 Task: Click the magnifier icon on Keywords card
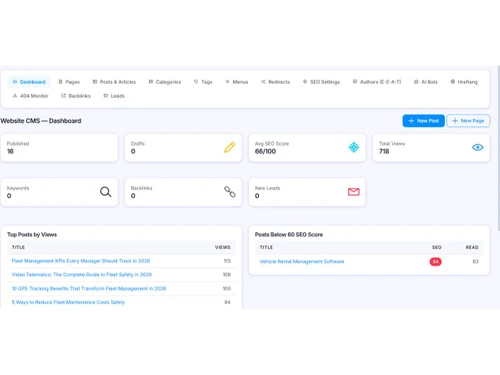[106, 192]
